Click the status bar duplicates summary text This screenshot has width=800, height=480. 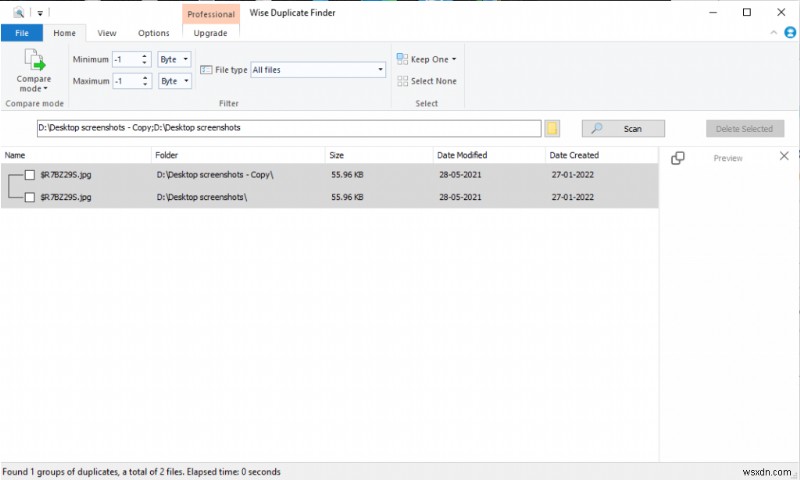coord(141,472)
